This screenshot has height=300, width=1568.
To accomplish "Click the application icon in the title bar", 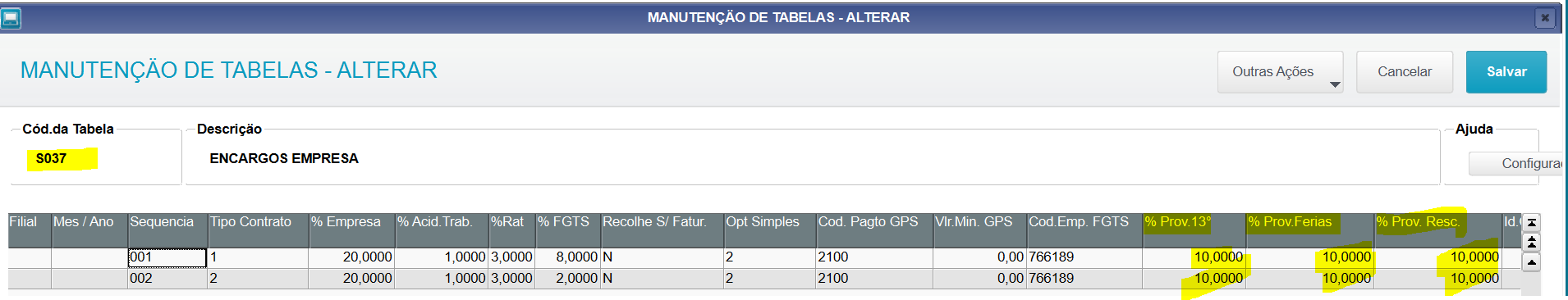I will pos(11,18).
